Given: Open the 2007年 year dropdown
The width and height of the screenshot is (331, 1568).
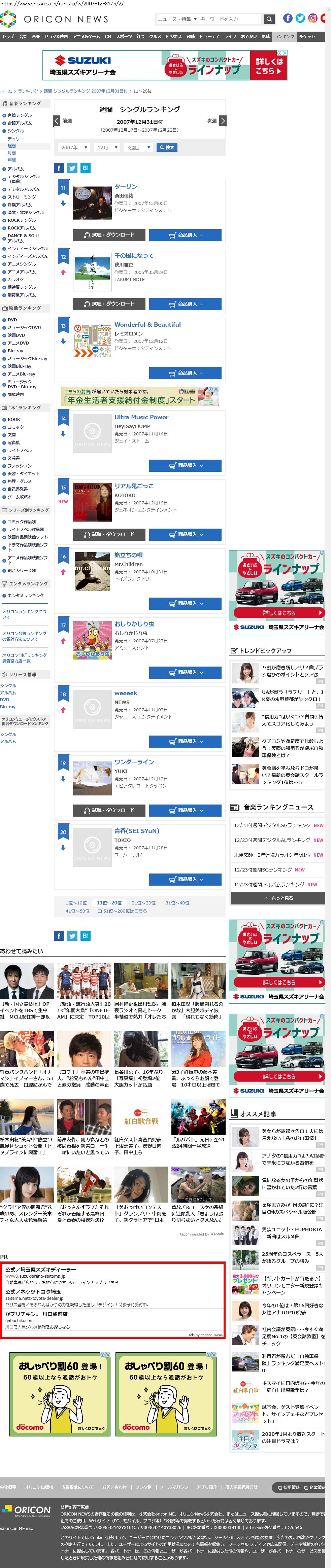Looking at the screenshot, I should point(74,147).
